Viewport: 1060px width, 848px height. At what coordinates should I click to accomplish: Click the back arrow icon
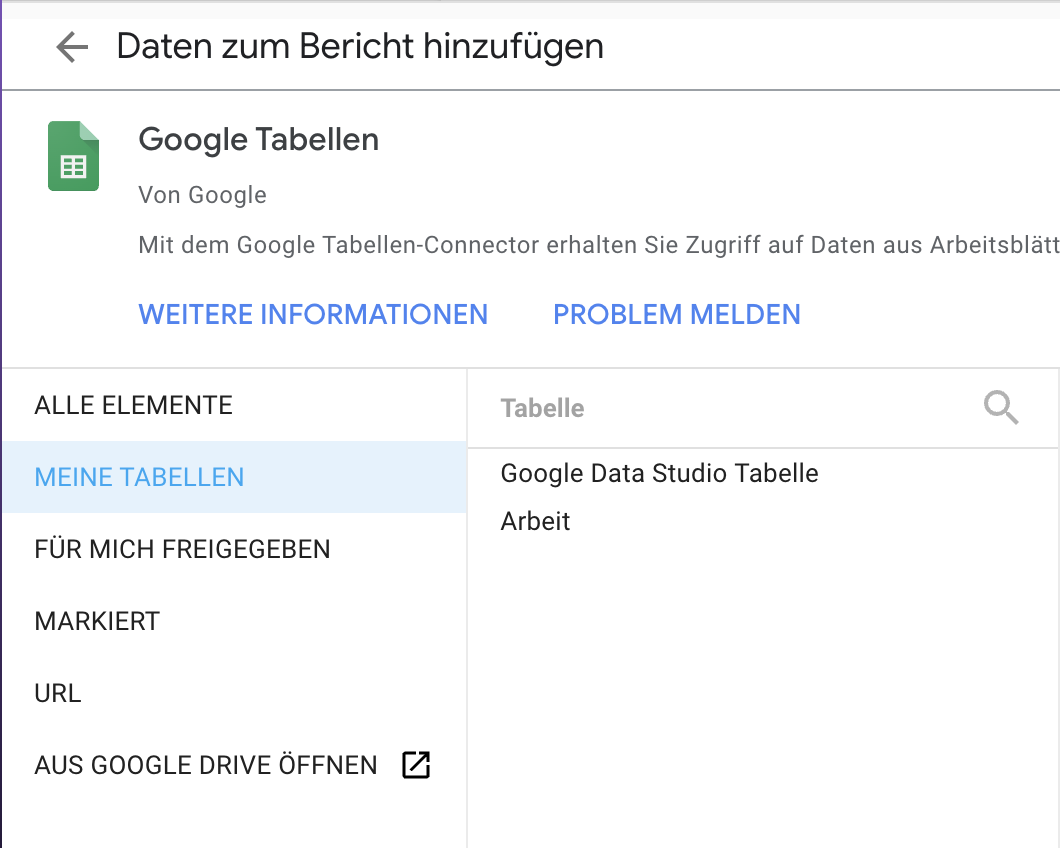72,47
